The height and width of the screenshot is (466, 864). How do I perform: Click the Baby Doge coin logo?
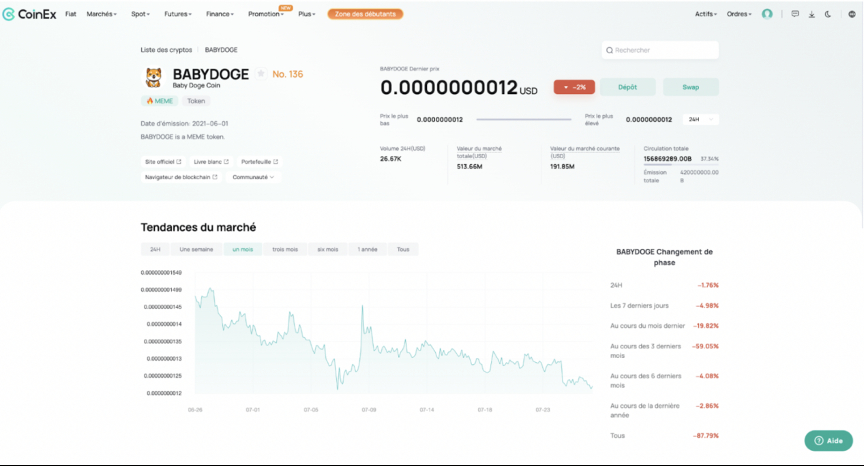(154, 78)
